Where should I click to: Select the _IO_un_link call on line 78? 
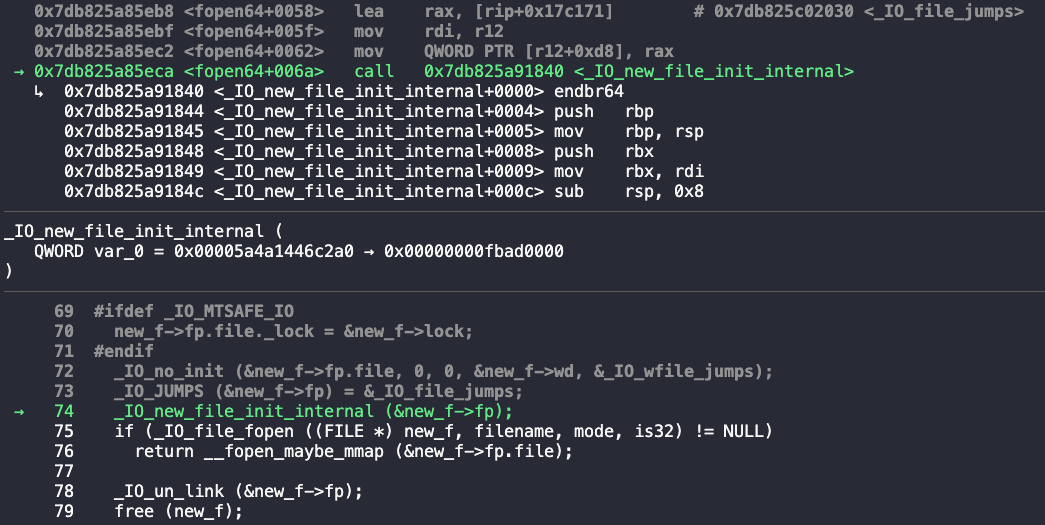pyautogui.click(x=239, y=491)
